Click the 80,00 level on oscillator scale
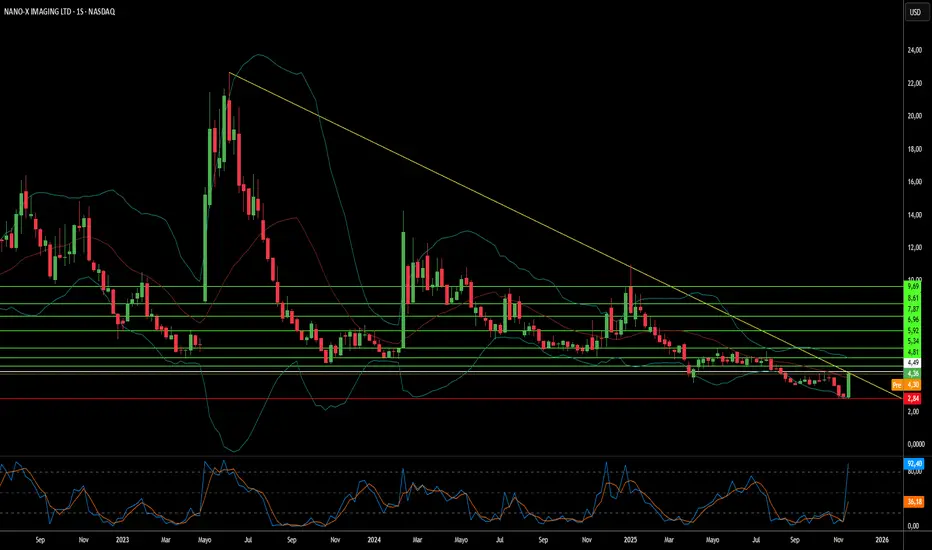The width and height of the screenshot is (932, 550). [x=914, y=472]
